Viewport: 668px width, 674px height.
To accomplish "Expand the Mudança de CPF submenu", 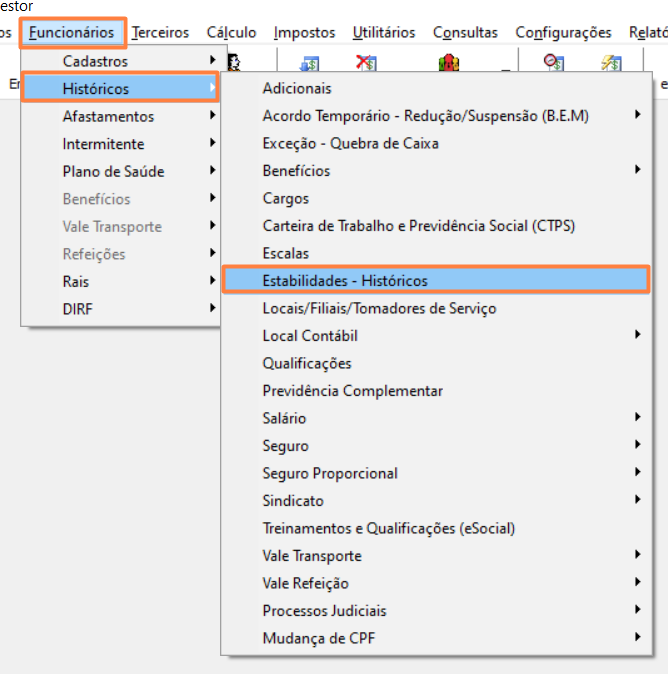I will pyautogui.click(x=637, y=638).
